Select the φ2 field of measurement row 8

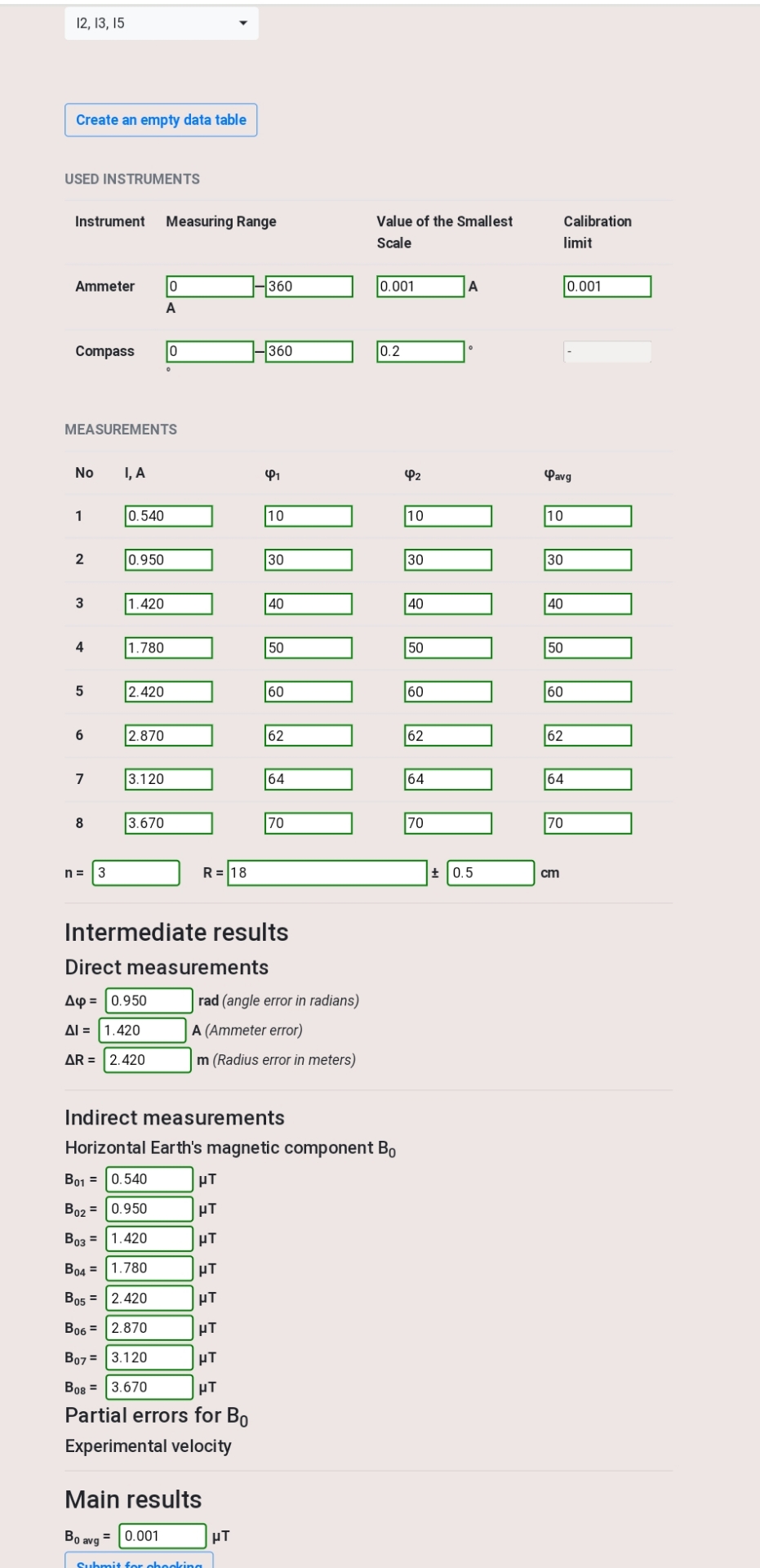click(447, 823)
